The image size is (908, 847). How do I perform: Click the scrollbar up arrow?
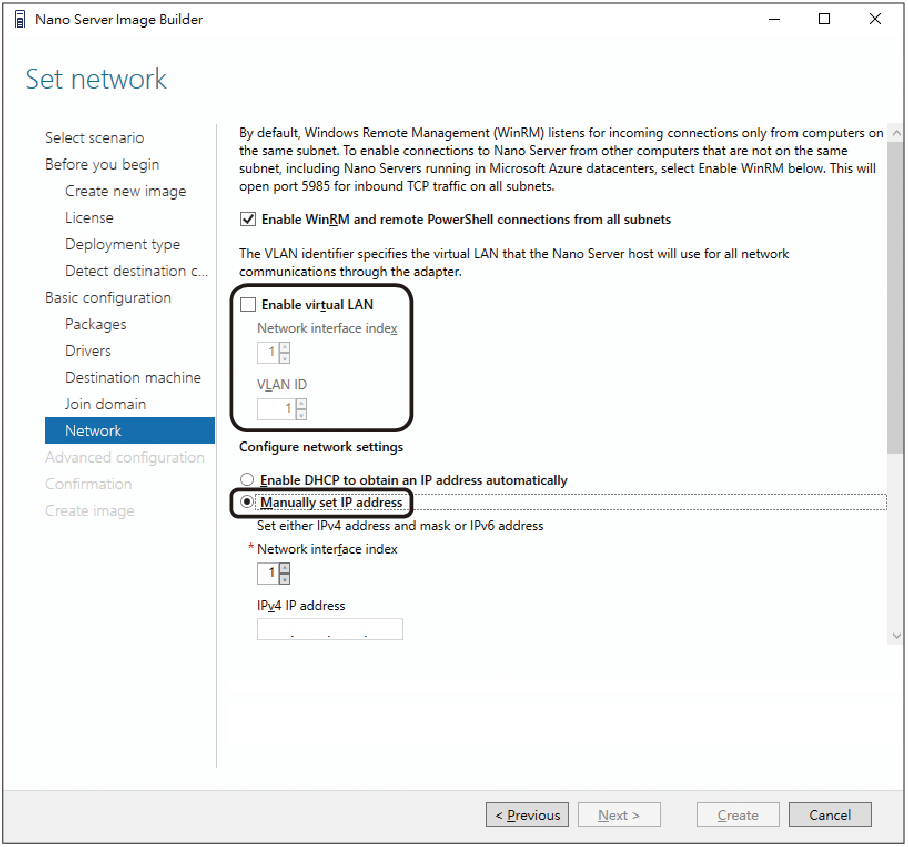(896, 133)
